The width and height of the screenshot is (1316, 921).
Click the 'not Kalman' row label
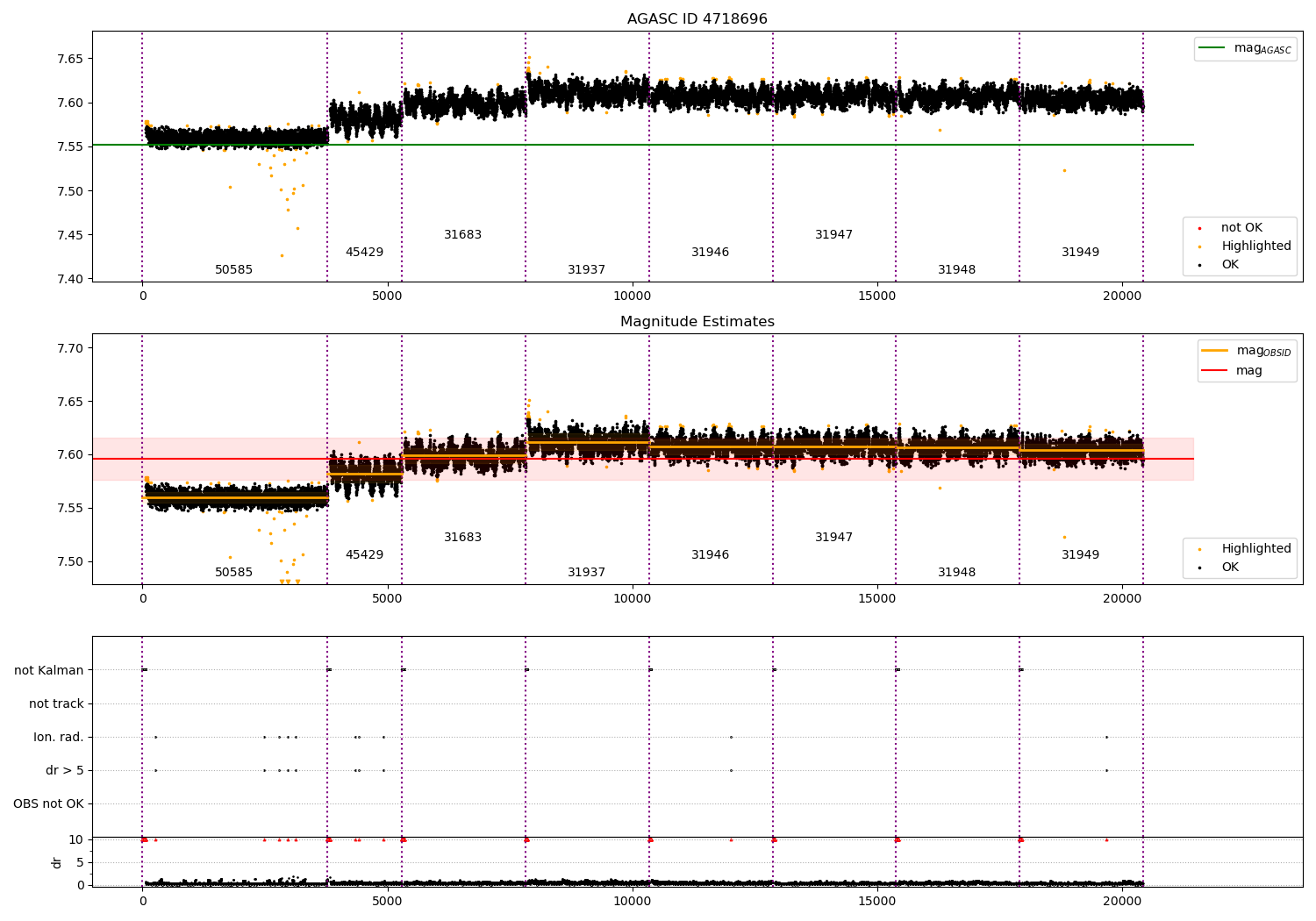(49, 670)
